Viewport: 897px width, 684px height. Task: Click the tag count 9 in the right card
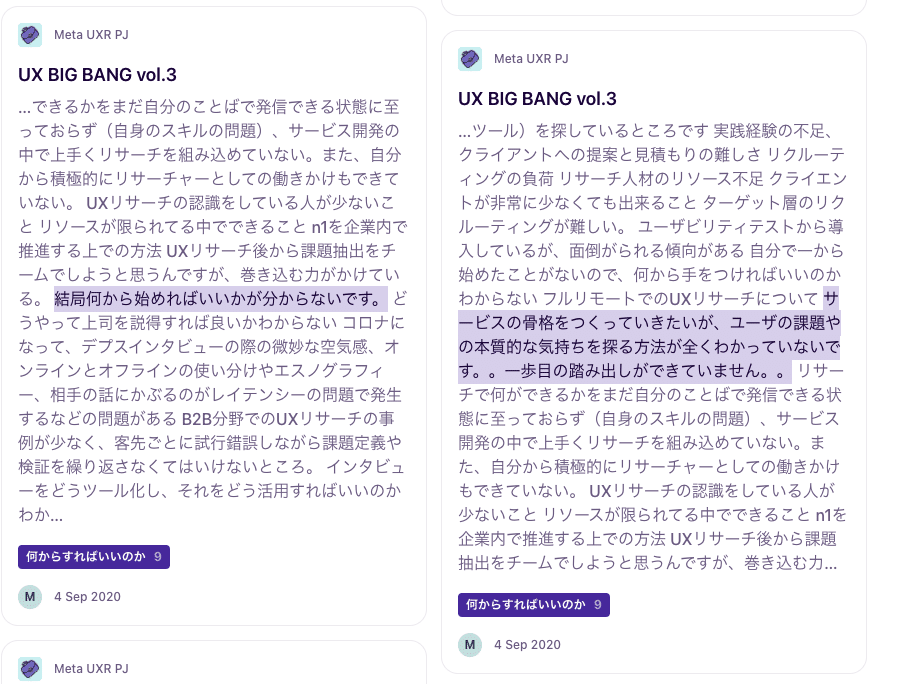coord(598,605)
